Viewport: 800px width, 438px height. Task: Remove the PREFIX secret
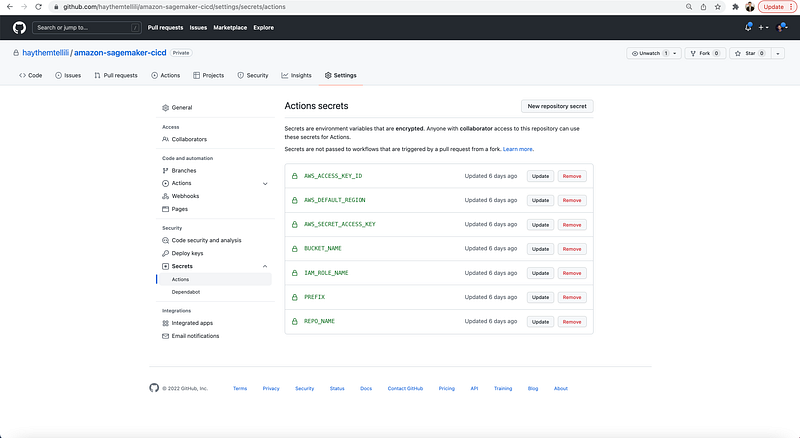(572, 297)
